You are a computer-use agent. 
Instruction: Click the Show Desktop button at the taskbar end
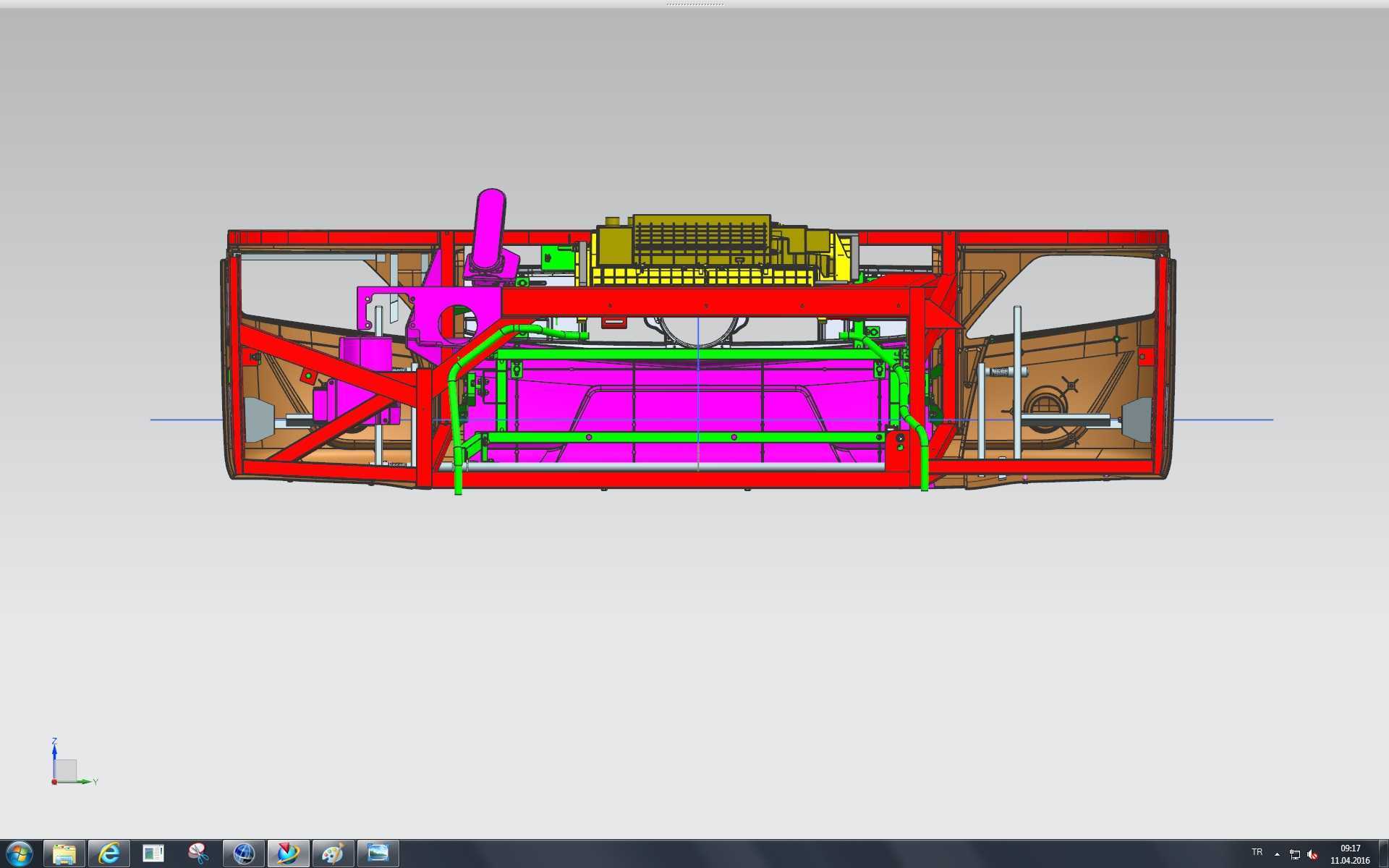[x=1383, y=854]
